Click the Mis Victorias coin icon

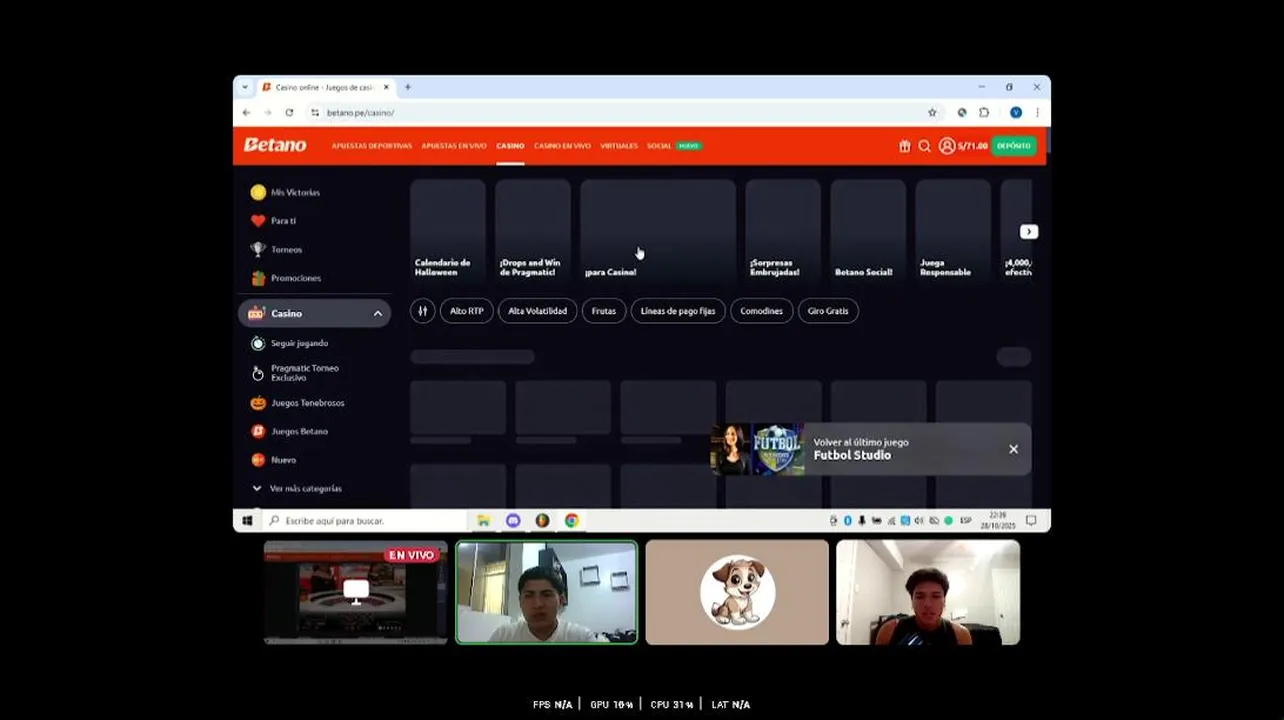pyautogui.click(x=258, y=192)
